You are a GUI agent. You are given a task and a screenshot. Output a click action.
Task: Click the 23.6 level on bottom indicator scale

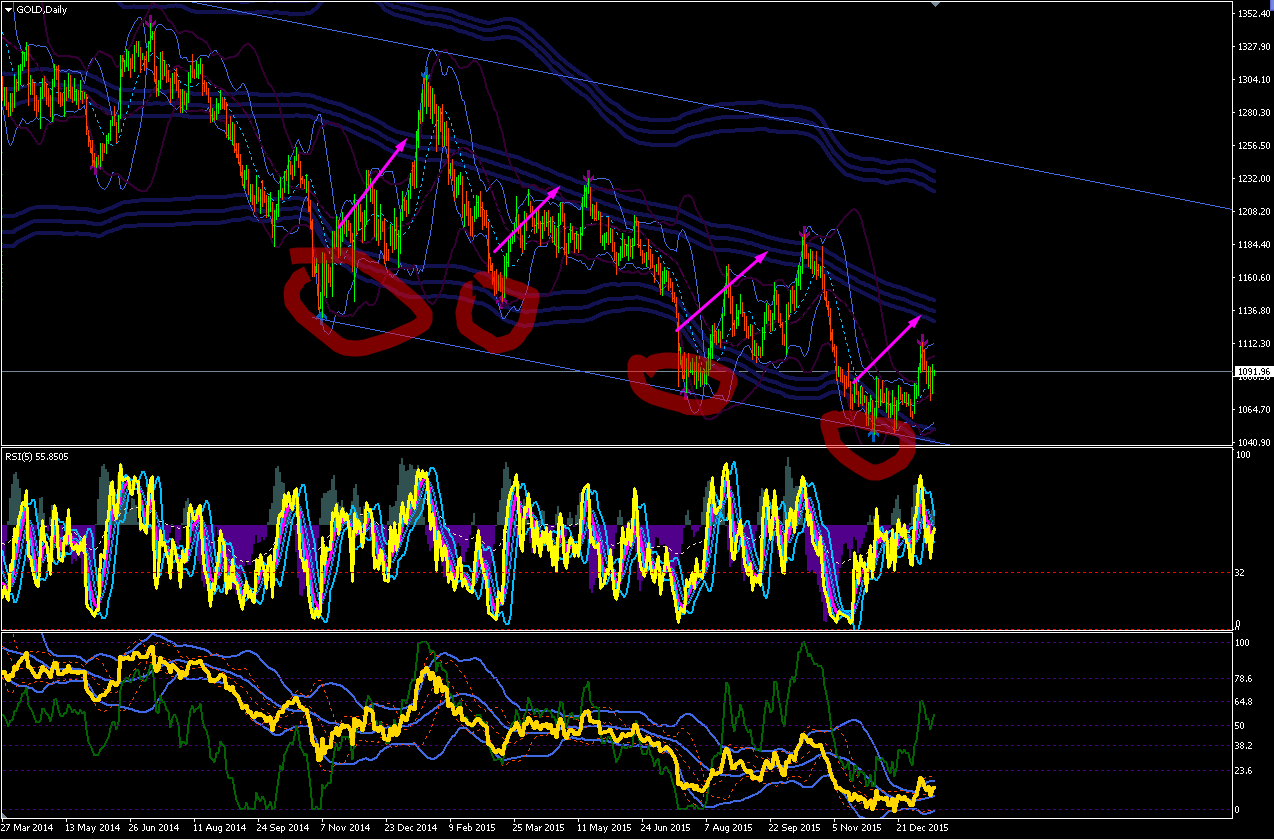pos(1246,771)
